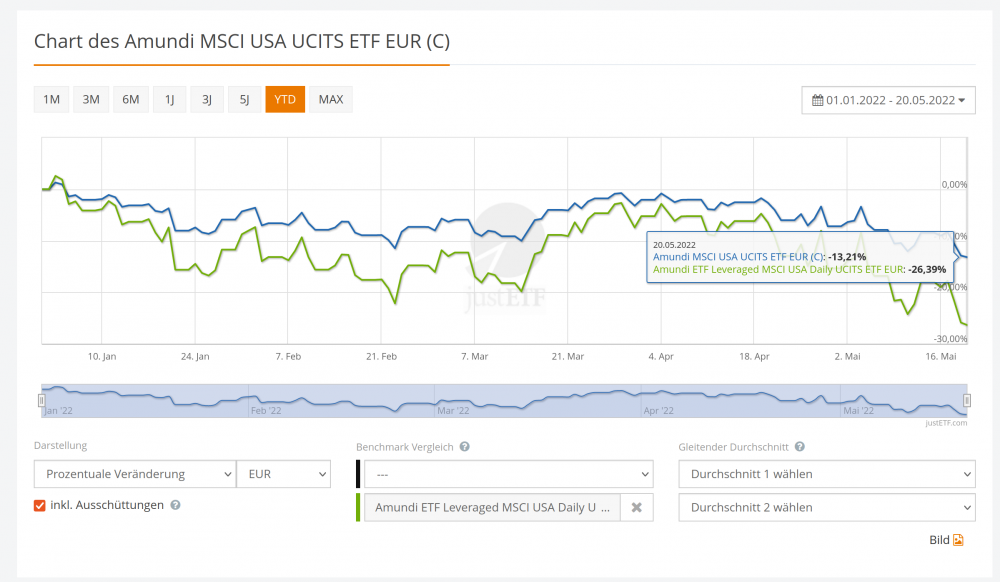Open the Prozentuale Veränderung dropdown

point(134,474)
